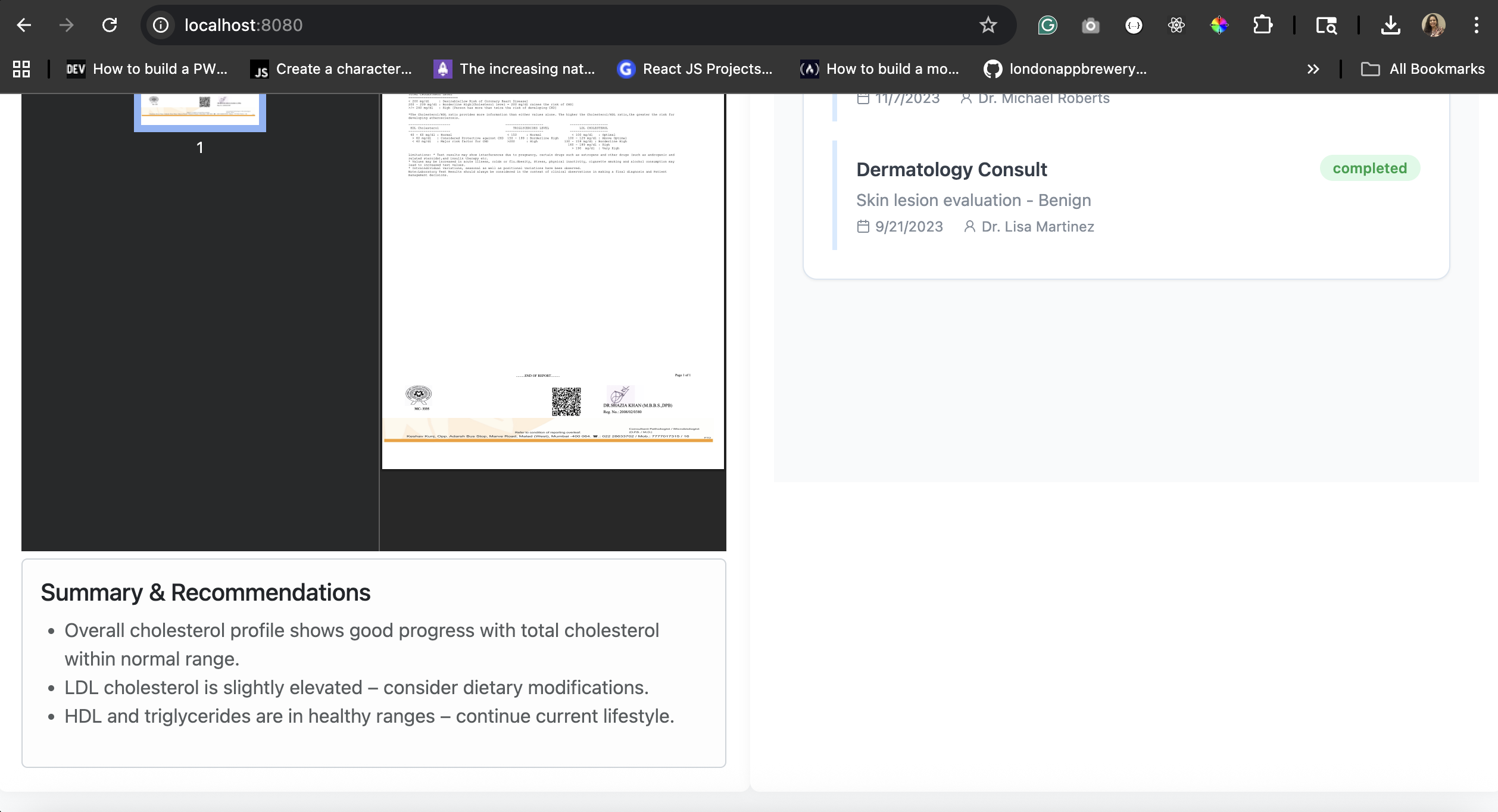Open Chrome three-dot menu
Image resolution: width=1498 pixels, height=812 pixels.
point(1476,25)
